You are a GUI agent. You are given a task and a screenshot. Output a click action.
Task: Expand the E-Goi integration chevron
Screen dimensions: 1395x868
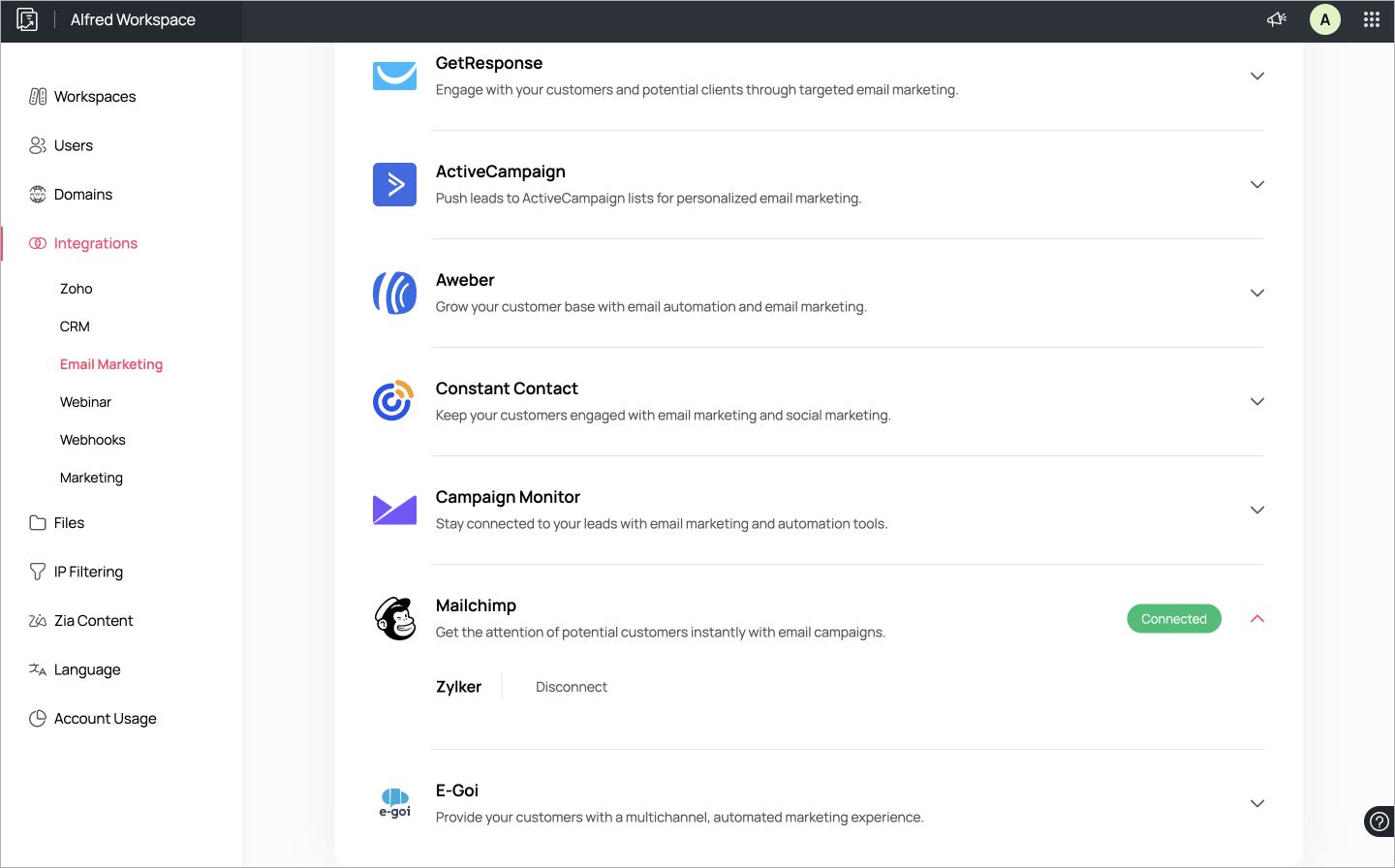[1256, 803]
